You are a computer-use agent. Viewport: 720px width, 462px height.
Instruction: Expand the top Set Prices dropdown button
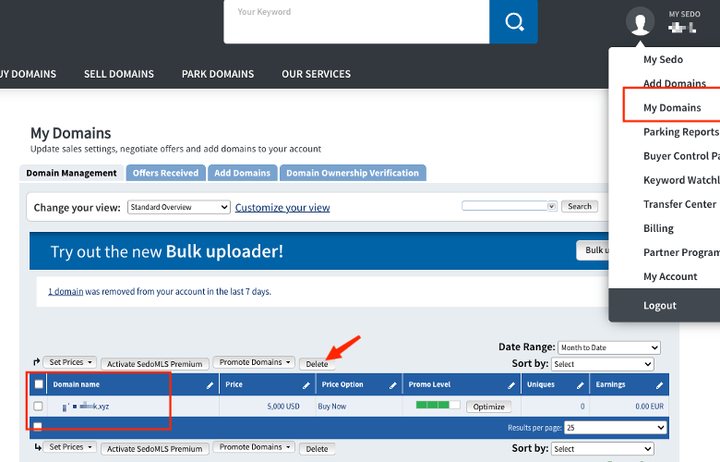pos(70,362)
